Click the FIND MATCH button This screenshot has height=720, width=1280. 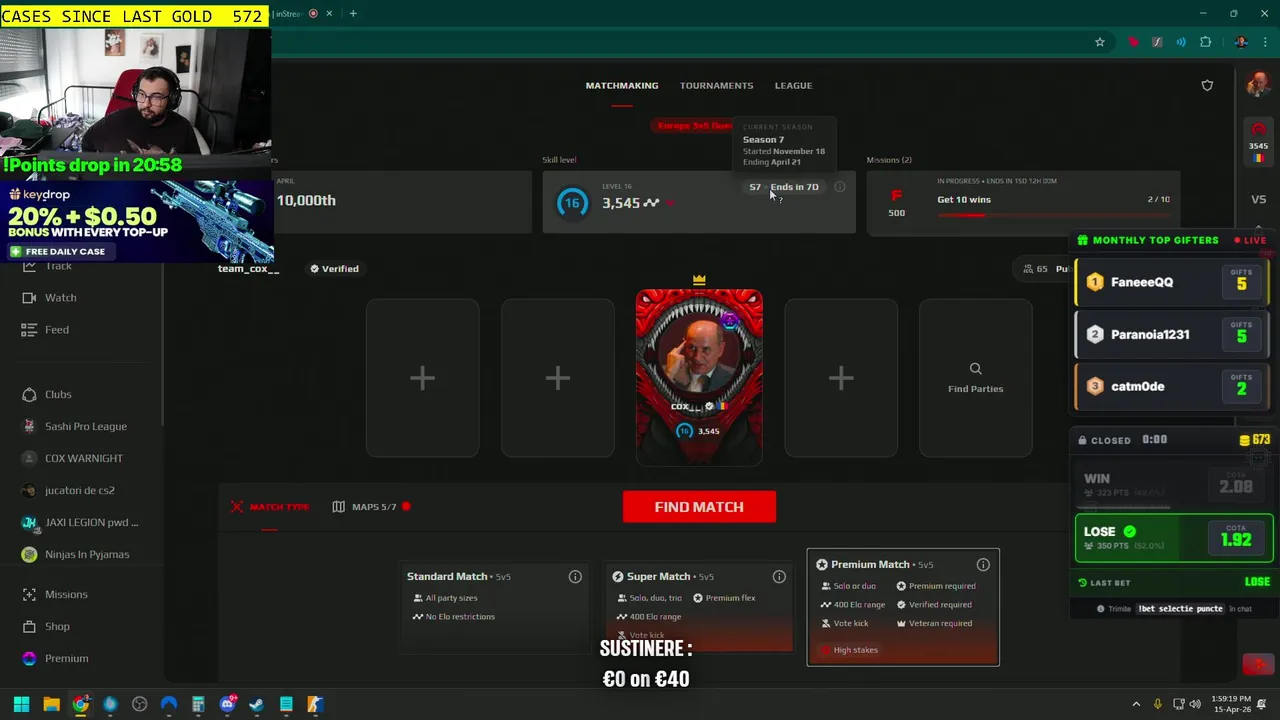click(x=699, y=507)
